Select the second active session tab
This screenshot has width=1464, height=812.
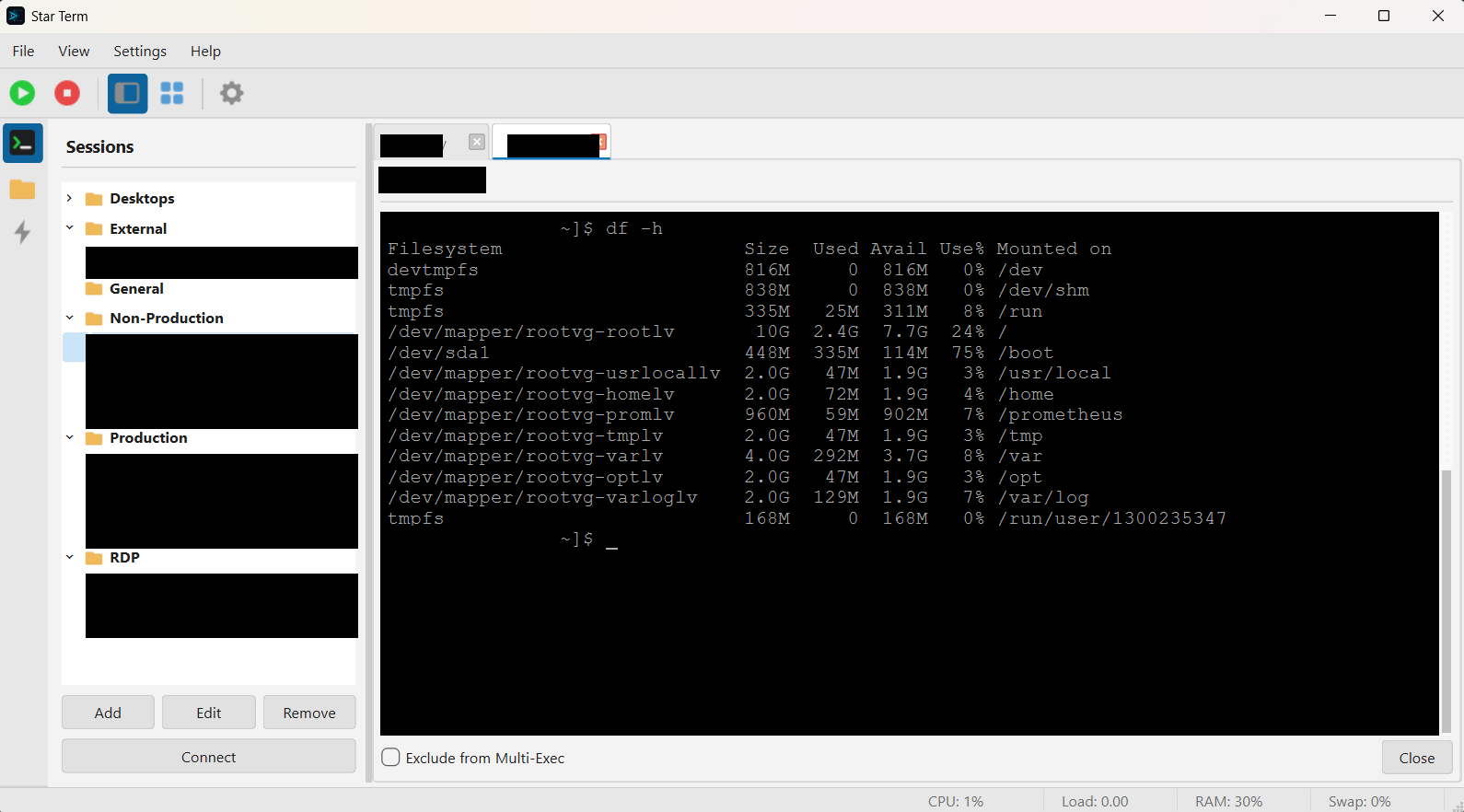pyautogui.click(x=552, y=143)
